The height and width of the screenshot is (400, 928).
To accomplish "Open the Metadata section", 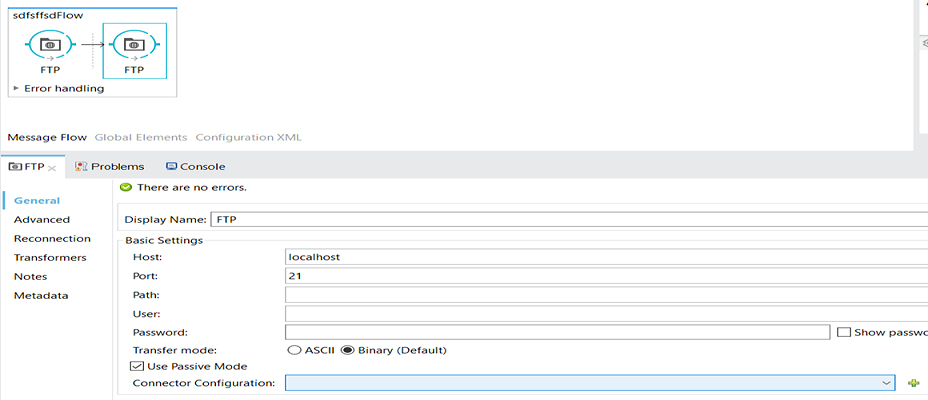I will (x=41, y=295).
